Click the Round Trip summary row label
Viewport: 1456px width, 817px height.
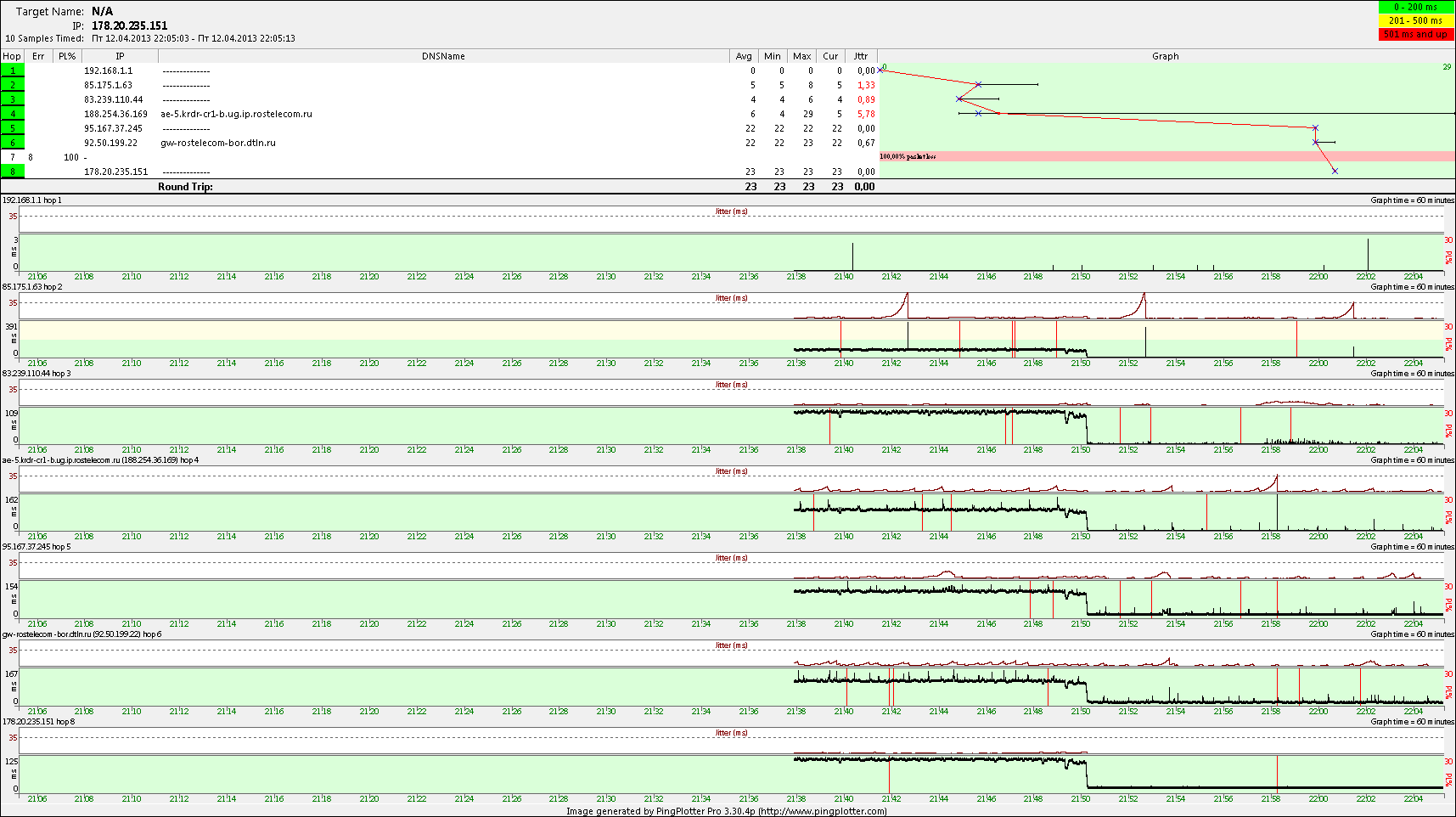[x=185, y=187]
